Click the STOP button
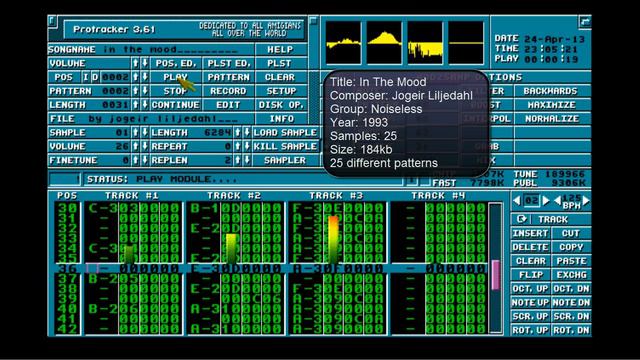The image size is (640, 360). 176,91
